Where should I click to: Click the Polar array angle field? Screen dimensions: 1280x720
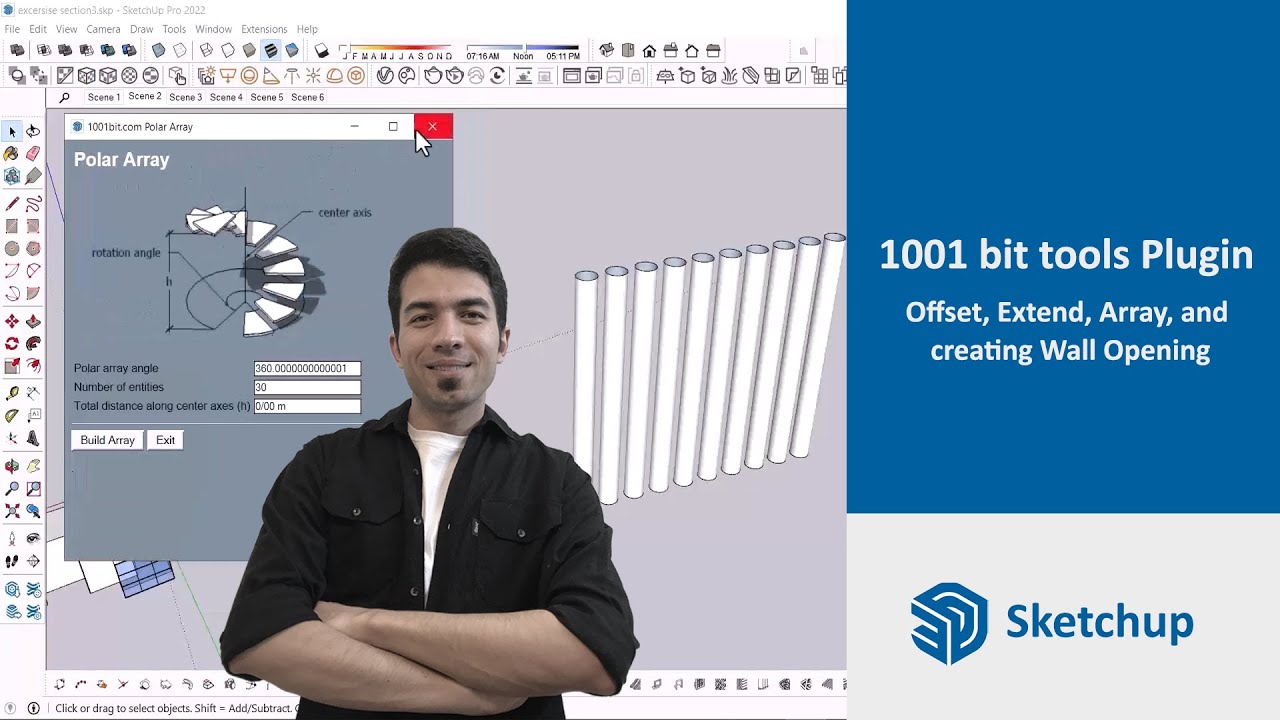[307, 368]
